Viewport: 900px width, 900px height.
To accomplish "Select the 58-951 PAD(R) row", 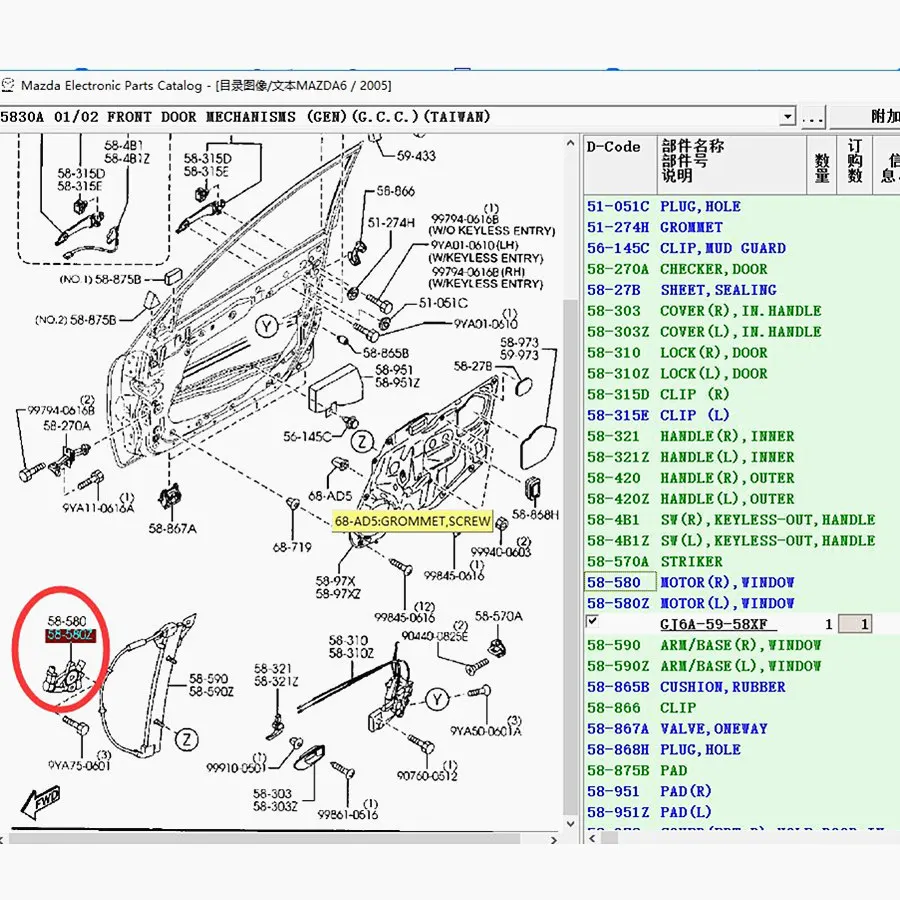I will click(x=742, y=792).
